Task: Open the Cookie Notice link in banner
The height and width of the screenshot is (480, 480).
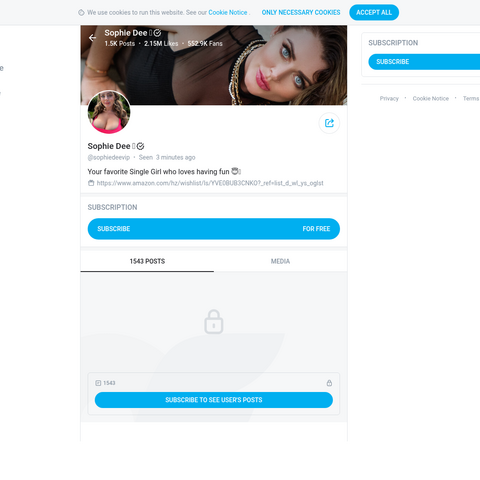Action: coord(228,12)
